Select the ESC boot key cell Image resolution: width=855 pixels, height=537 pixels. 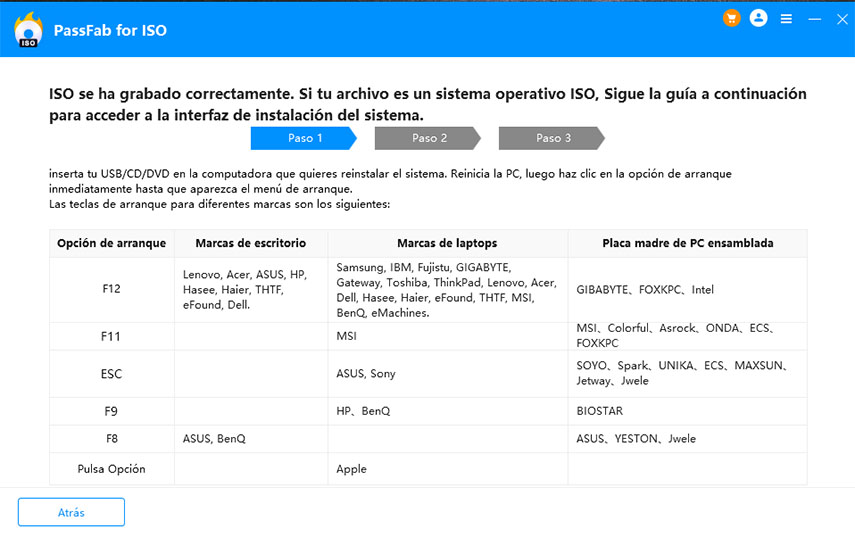(112, 374)
